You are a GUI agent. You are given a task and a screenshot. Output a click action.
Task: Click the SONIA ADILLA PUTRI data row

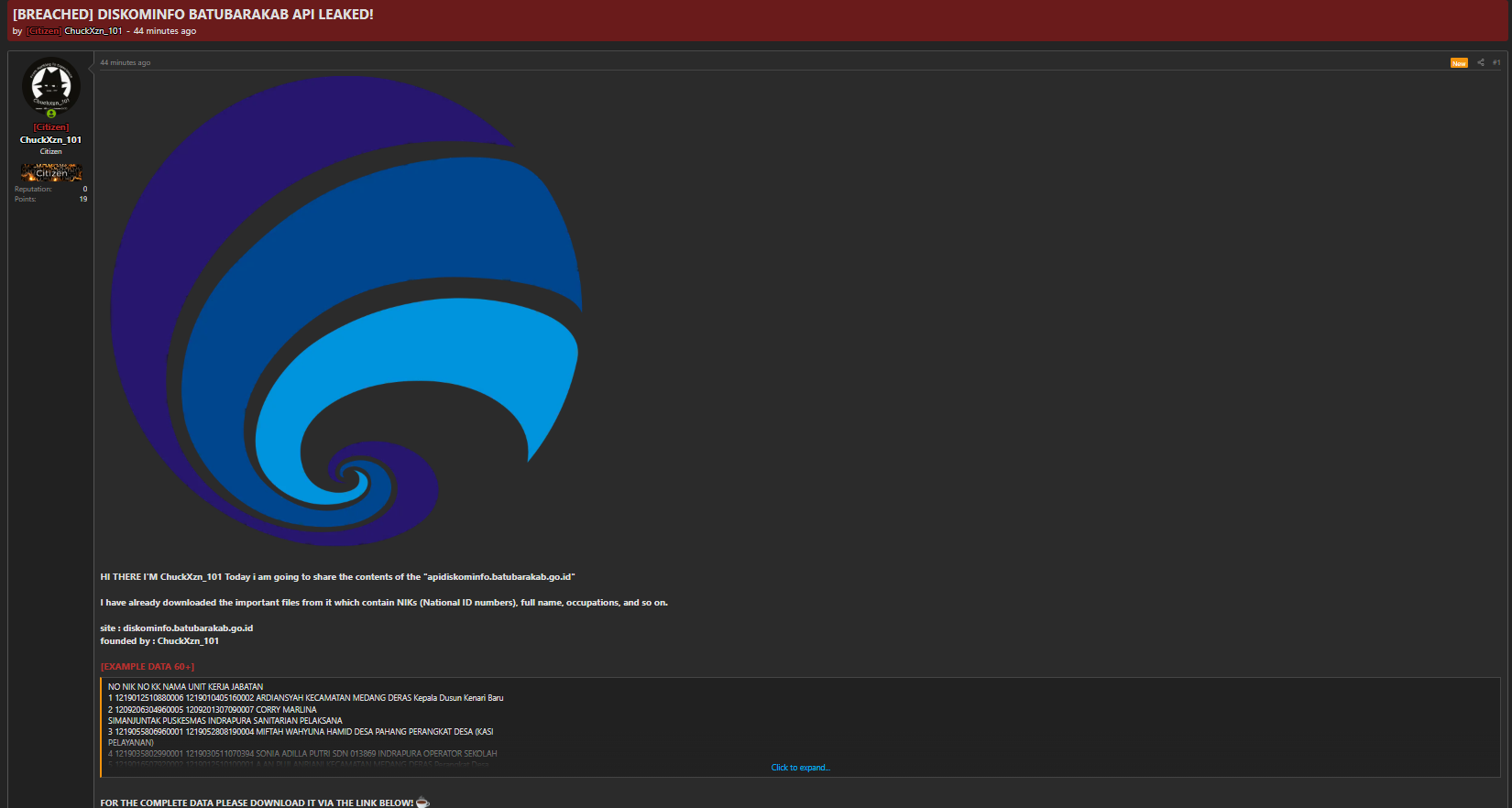[x=302, y=754]
